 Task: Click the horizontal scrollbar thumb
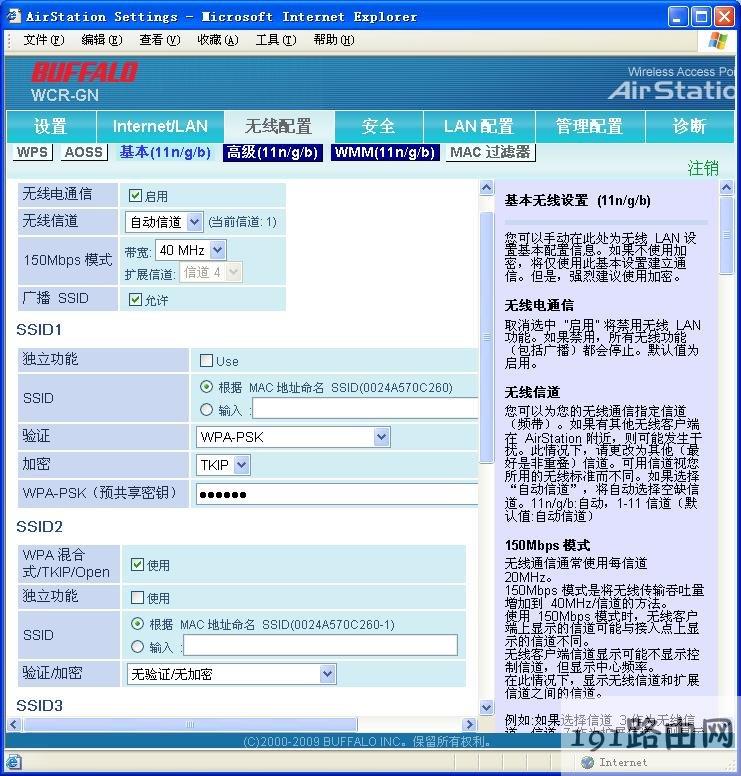pos(190,725)
